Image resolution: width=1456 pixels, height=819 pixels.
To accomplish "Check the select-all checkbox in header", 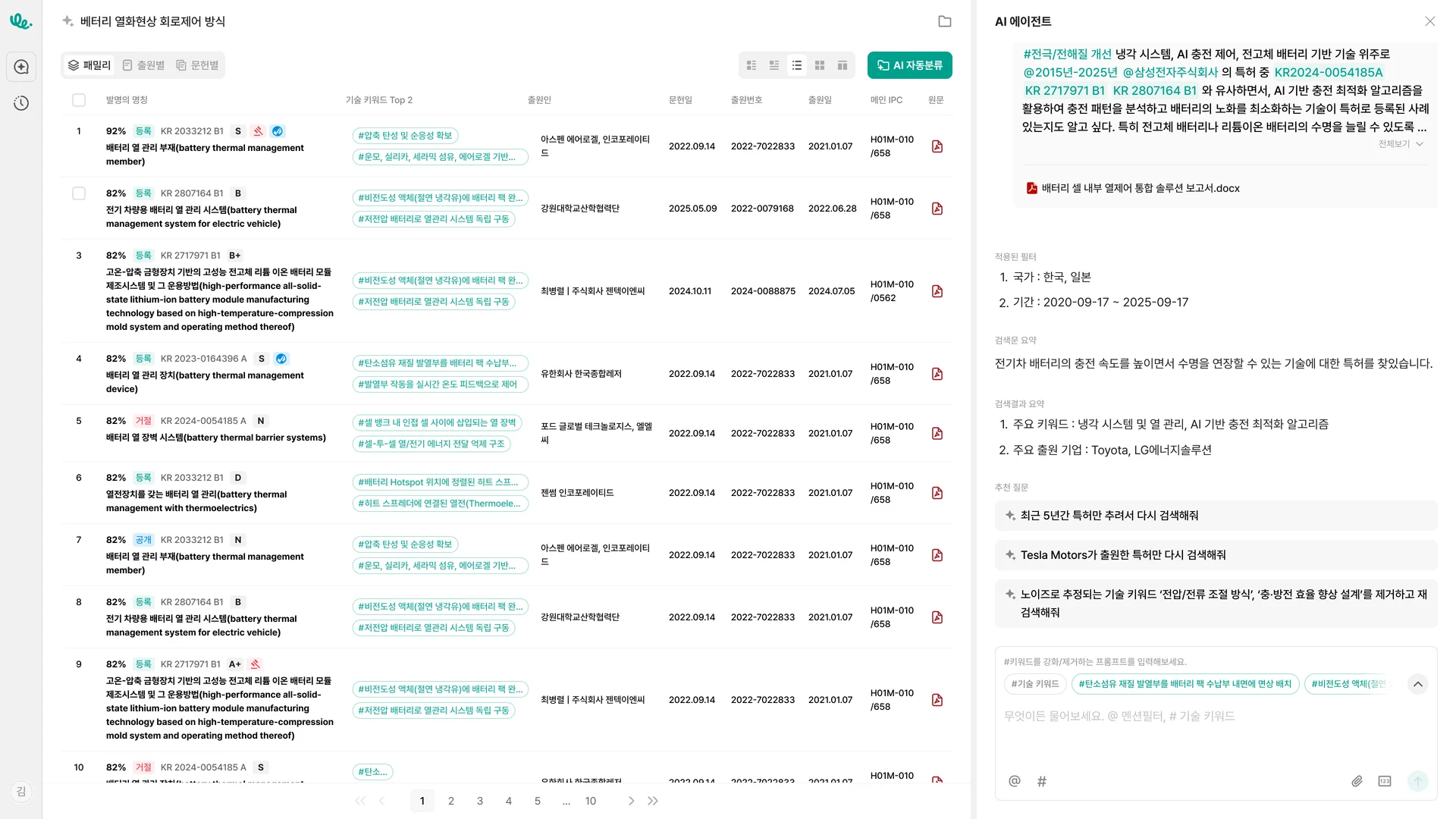I will 79,100.
